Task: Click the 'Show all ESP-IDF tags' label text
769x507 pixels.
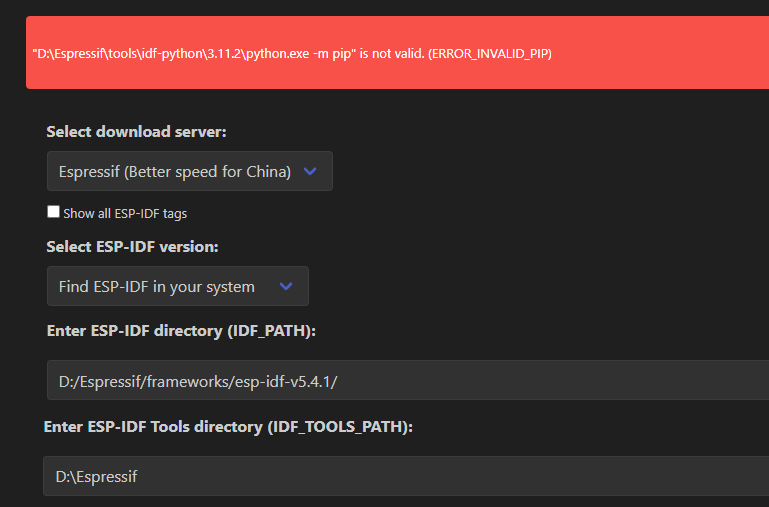Action: pyautogui.click(x=125, y=214)
